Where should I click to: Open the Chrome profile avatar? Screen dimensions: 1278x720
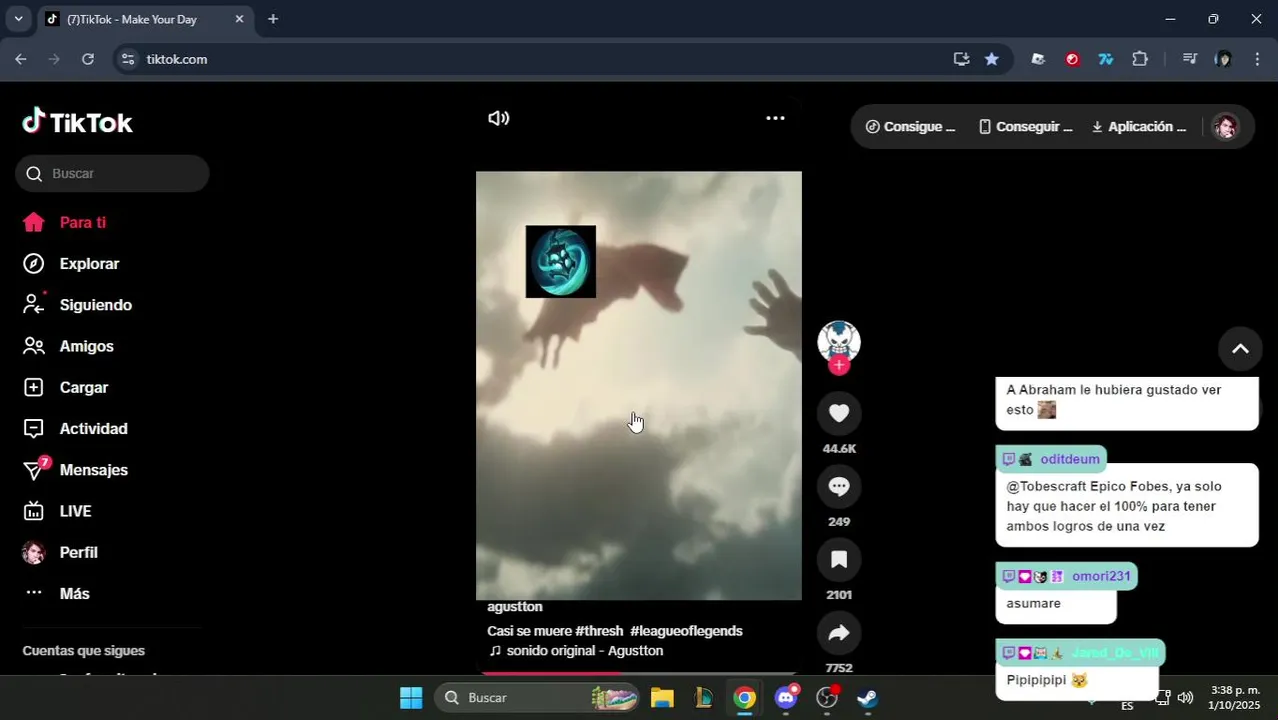pyautogui.click(x=1223, y=59)
